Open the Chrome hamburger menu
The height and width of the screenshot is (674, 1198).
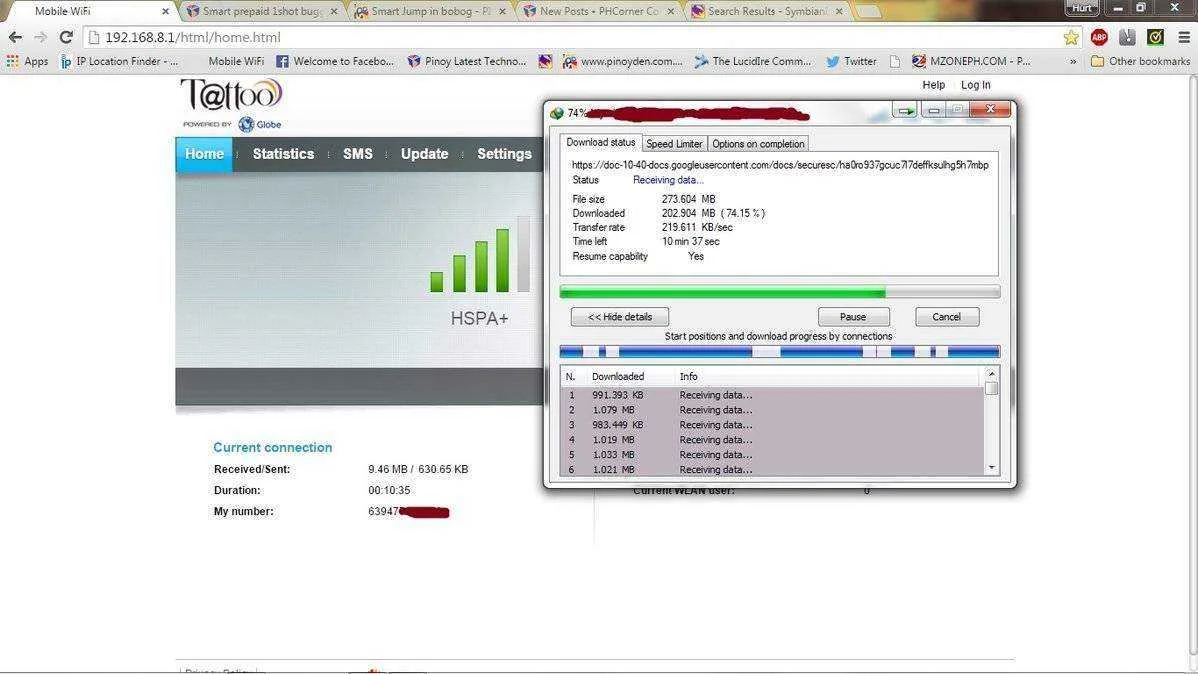(x=1183, y=37)
